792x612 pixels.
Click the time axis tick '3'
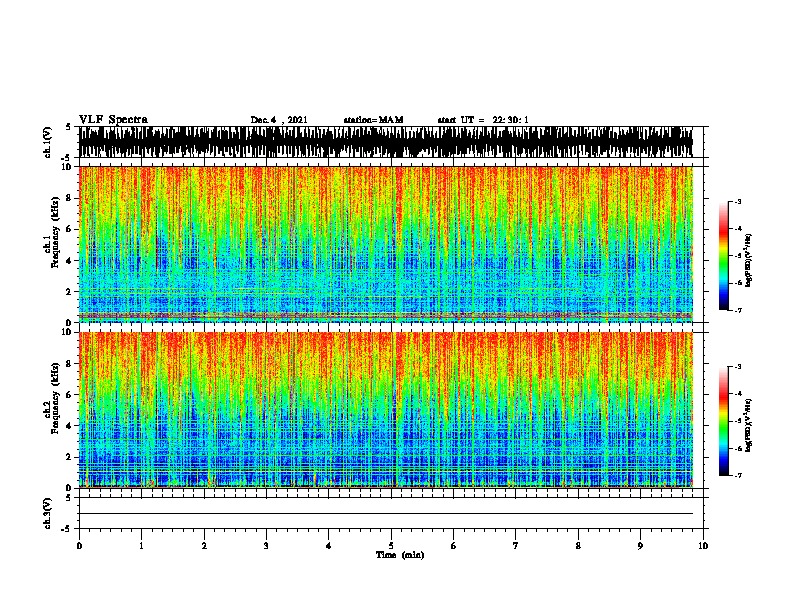pyautogui.click(x=266, y=546)
